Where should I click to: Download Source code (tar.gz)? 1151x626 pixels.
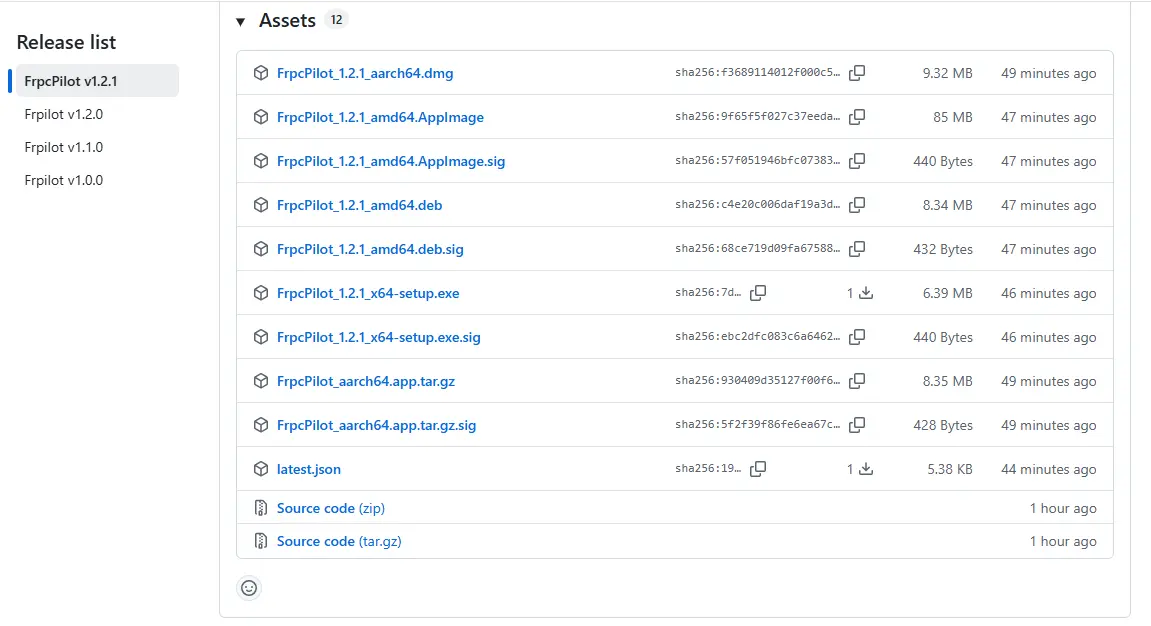[x=339, y=541]
